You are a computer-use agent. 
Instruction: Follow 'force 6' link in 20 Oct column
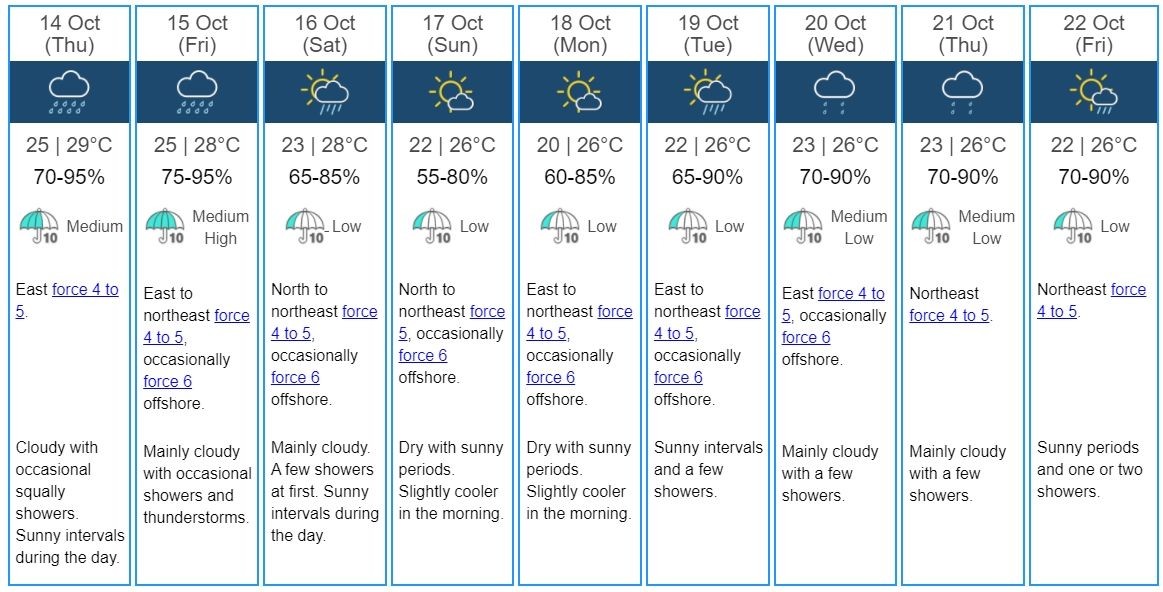806,337
